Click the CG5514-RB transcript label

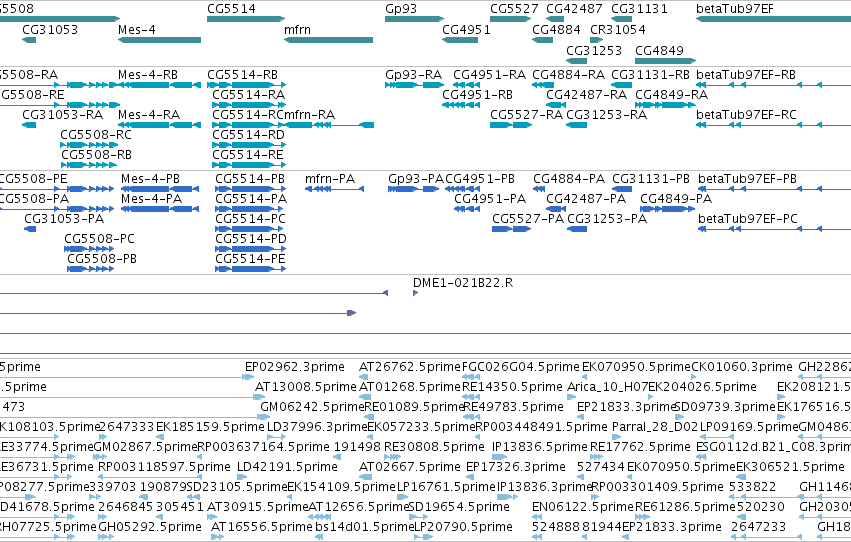(243, 74)
